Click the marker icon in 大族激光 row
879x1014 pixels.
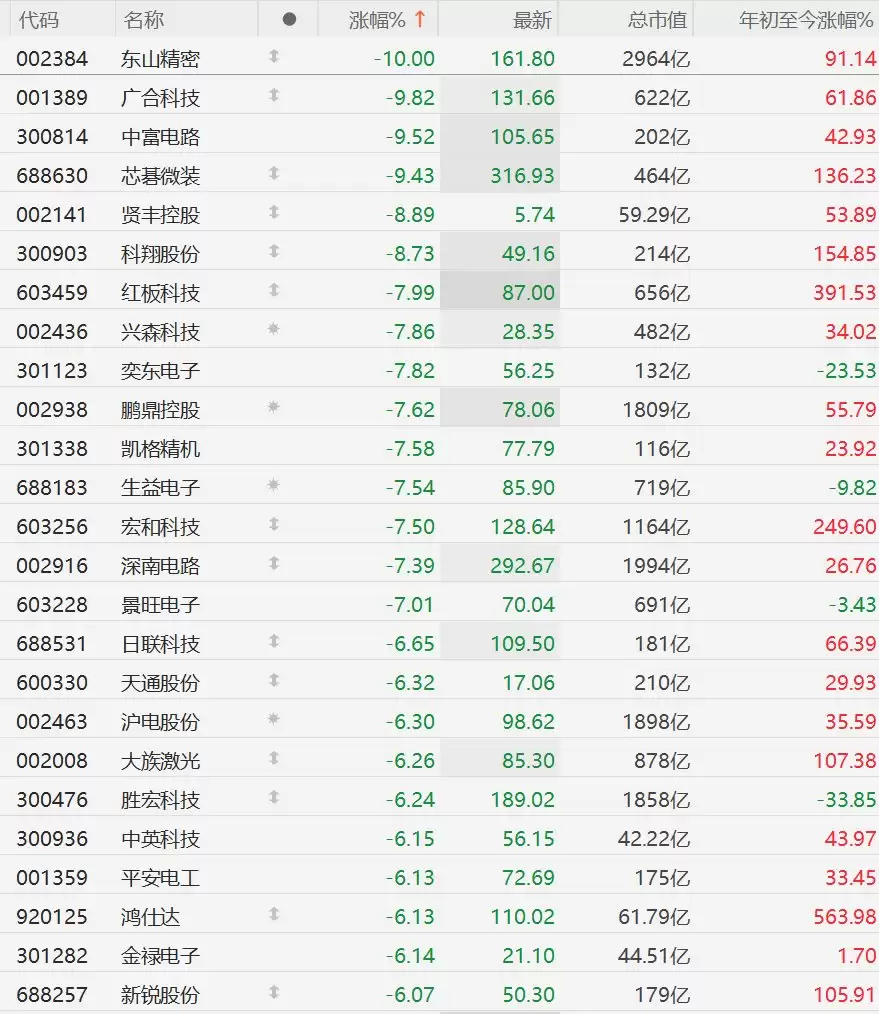click(x=274, y=758)
